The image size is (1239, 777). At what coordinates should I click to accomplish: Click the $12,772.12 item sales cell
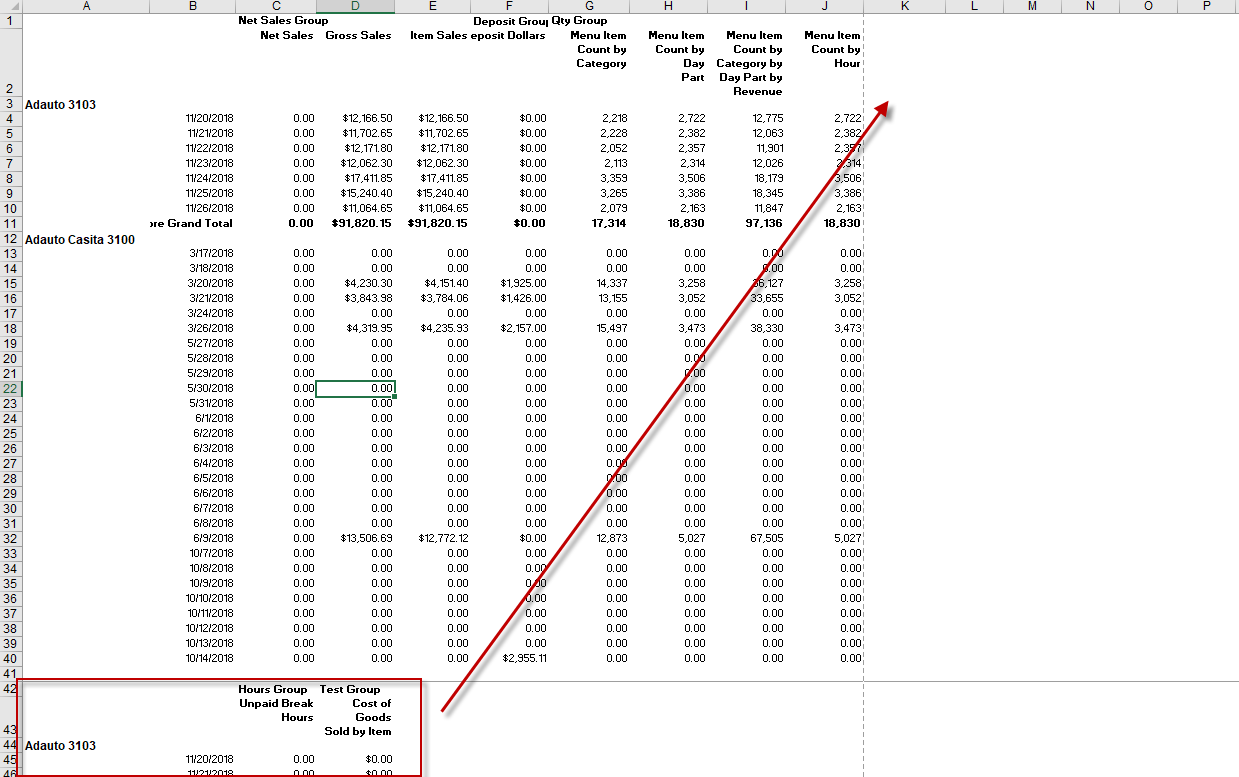pyautogui.click(x=444, y=538)
